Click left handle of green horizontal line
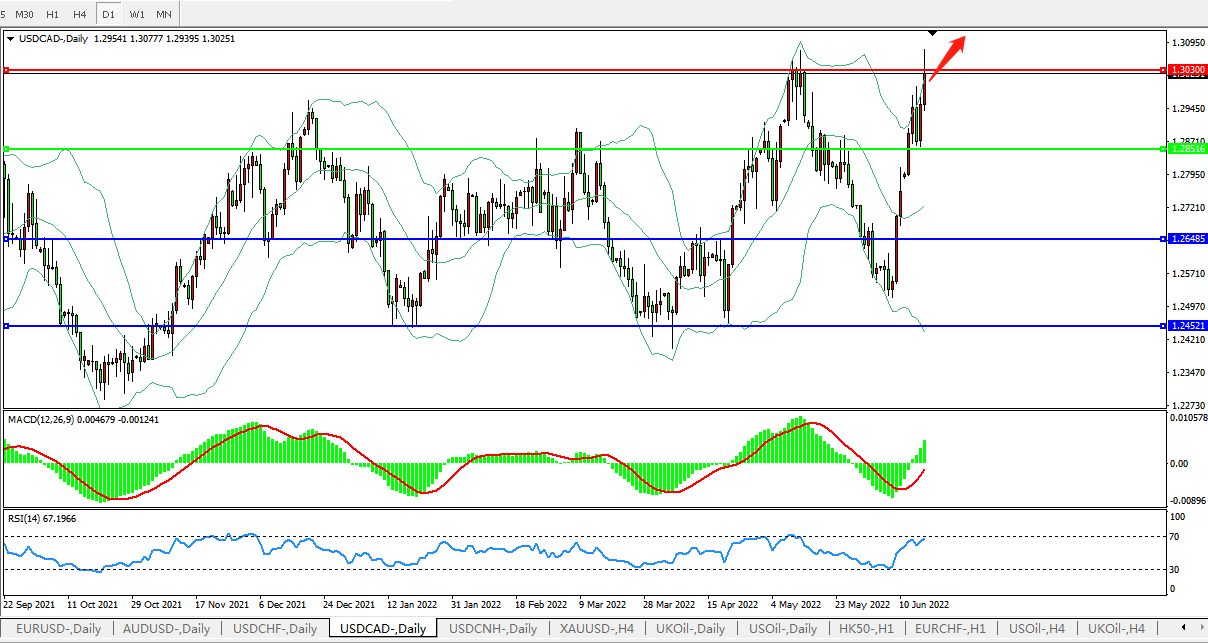The image size is (1208, 643). click(6, 149)
